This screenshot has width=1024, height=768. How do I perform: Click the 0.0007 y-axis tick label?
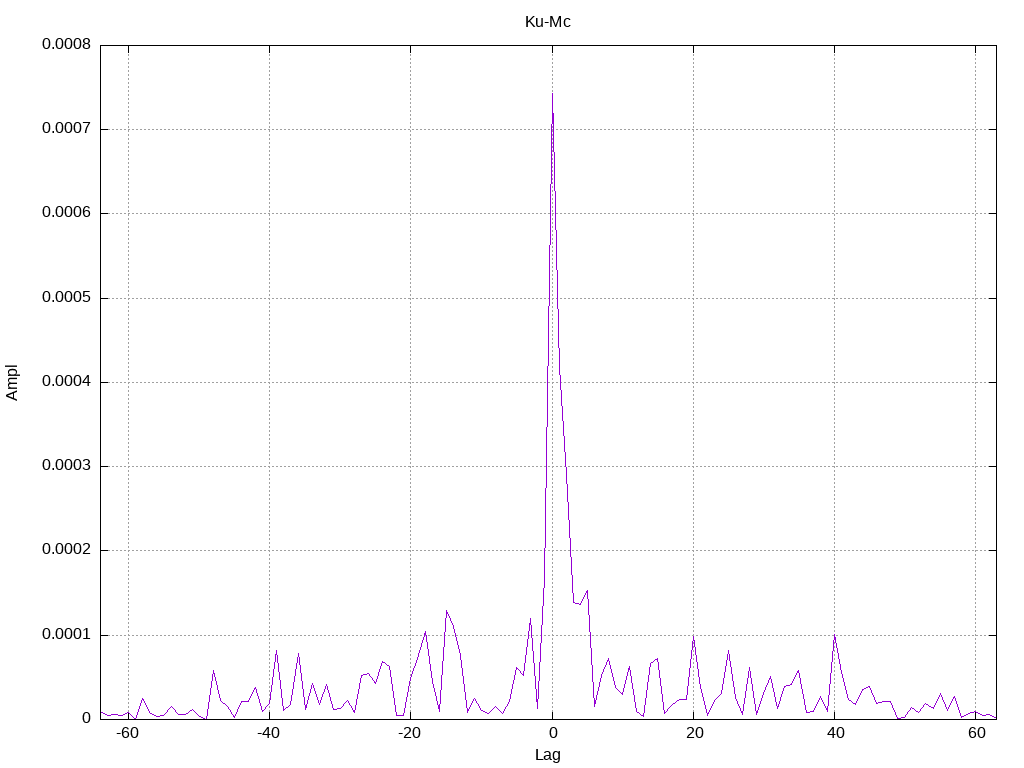click(67, 128)
